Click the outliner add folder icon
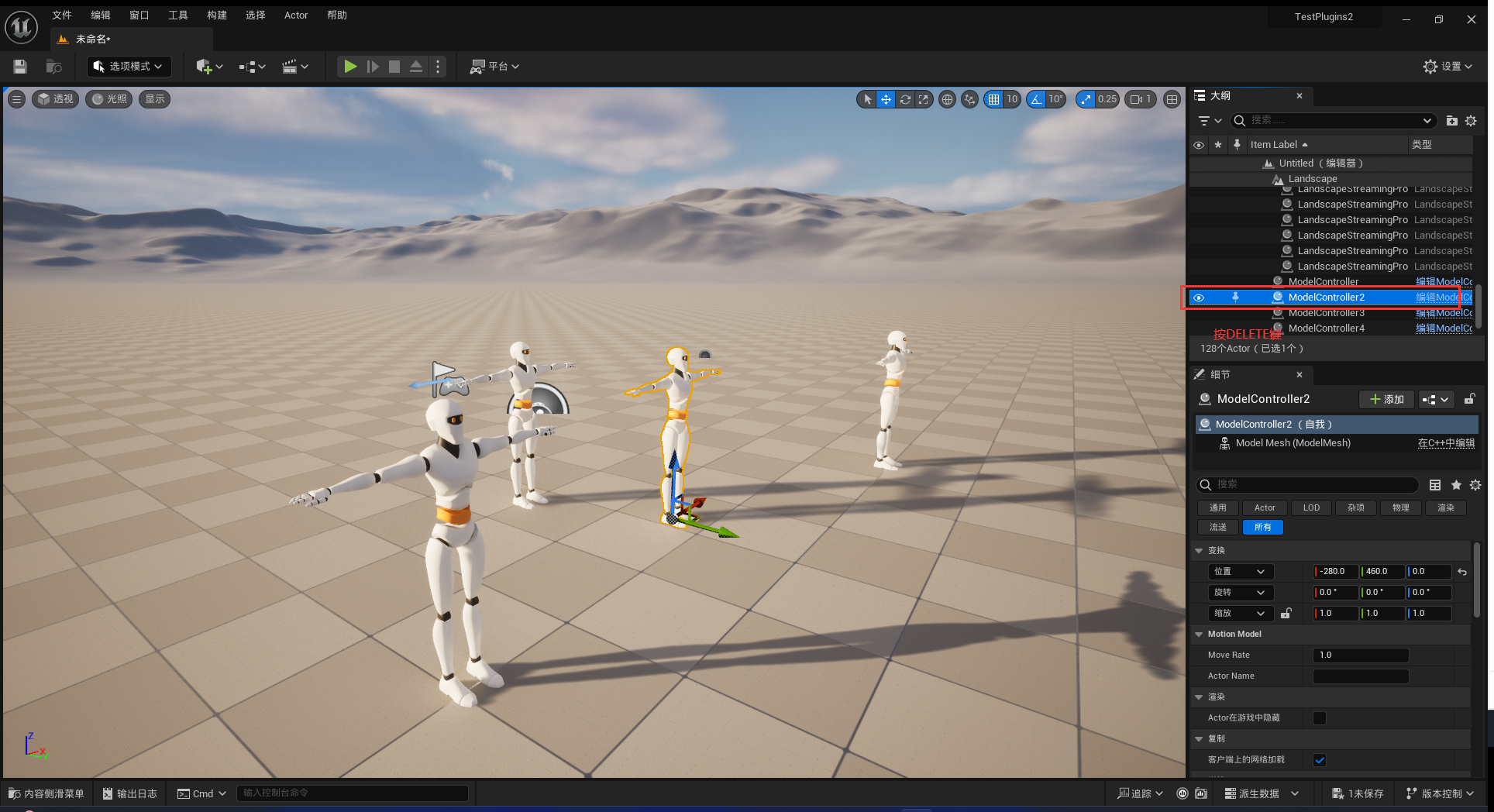The width and height of the screenshot is (1494, 812). point(1452,121)
